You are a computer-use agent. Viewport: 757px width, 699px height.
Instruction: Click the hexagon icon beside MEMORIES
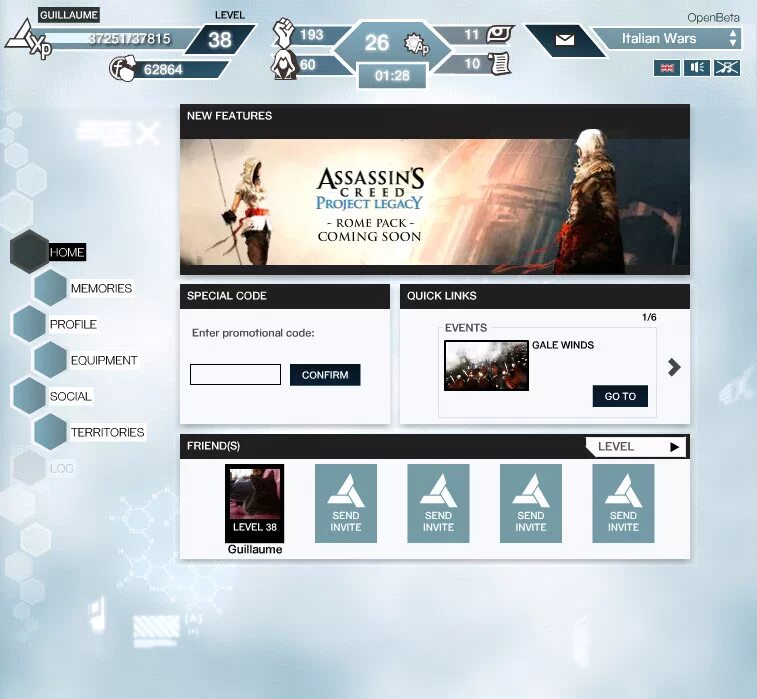pyautogui.click(x=50, y=288)
